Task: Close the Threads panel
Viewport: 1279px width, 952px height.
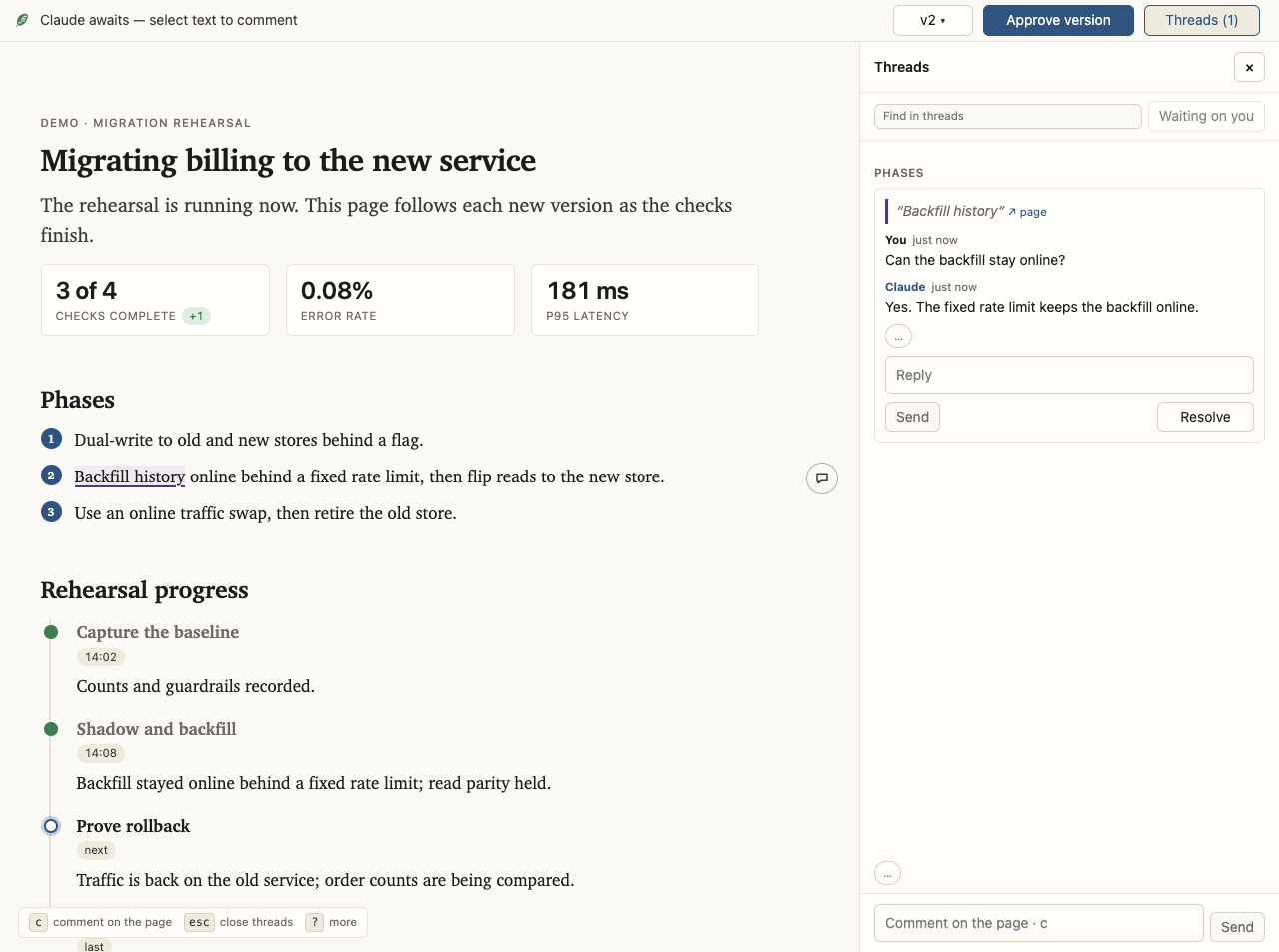Action: click(1249, 67)
